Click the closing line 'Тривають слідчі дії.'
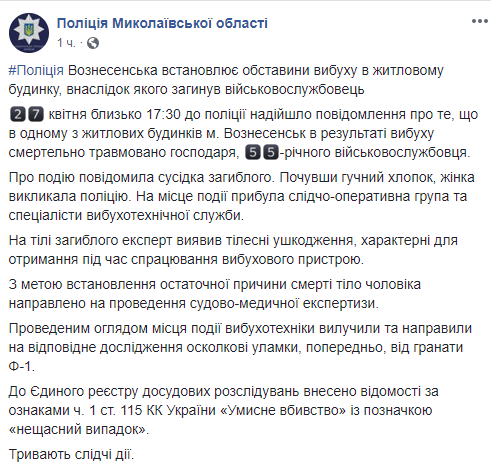Image resolution: width=491 pixels, height=465 pixels. pyautogui.click(x=71, y=454)
